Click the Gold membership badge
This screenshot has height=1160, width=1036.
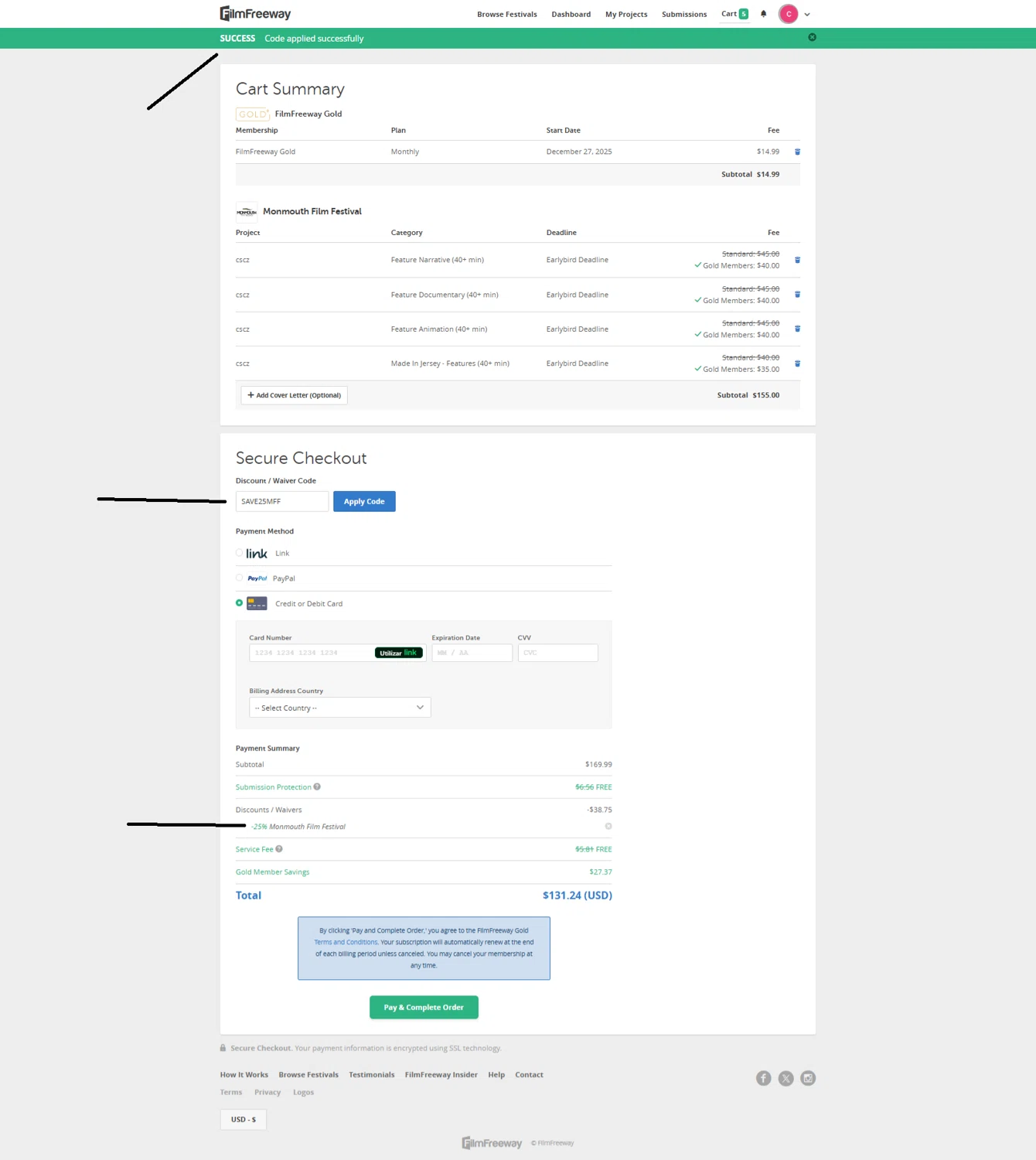point(252,114)
